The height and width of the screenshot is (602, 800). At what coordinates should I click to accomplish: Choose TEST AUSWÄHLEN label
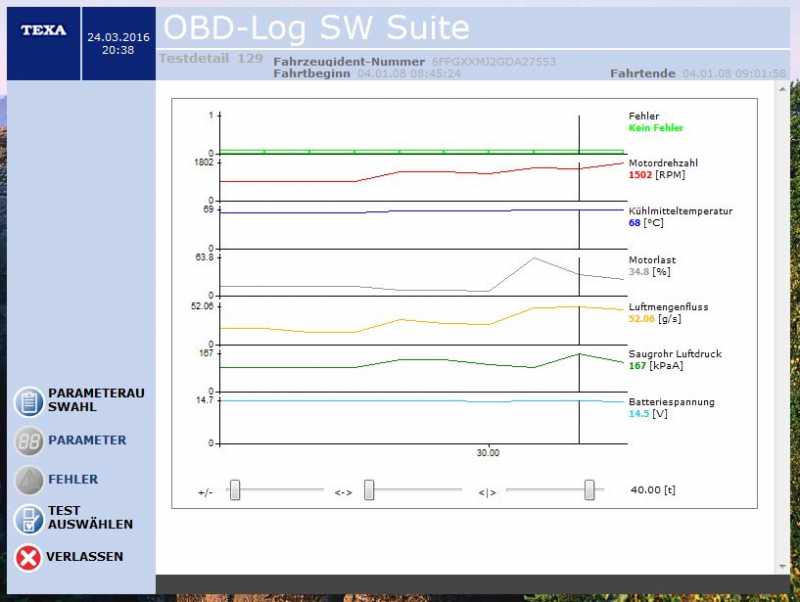(90, 517)
